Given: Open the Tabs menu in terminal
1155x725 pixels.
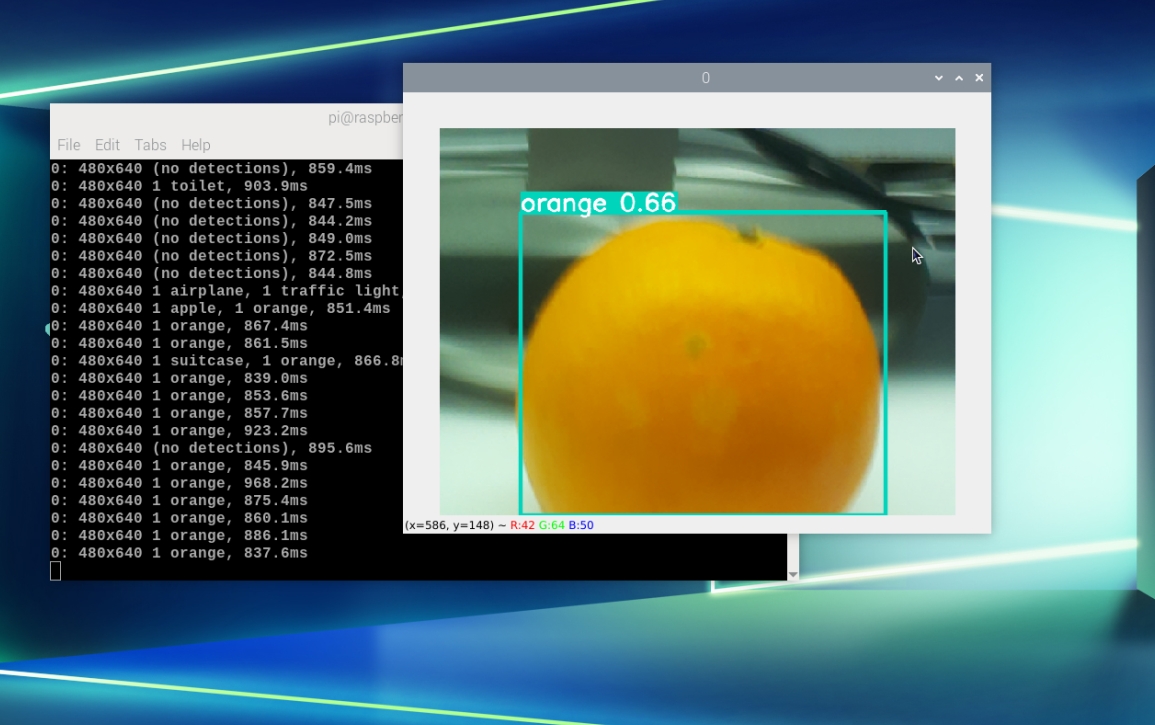Looking at the screenshot, I should pos(150,145).
